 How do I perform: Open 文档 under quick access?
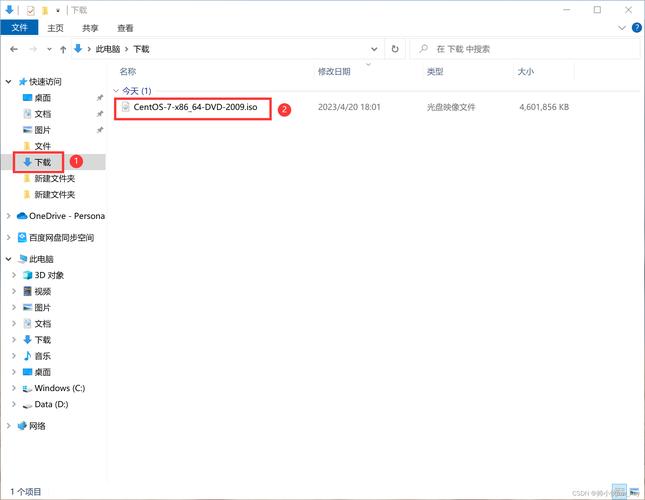[x=43, y=114]
